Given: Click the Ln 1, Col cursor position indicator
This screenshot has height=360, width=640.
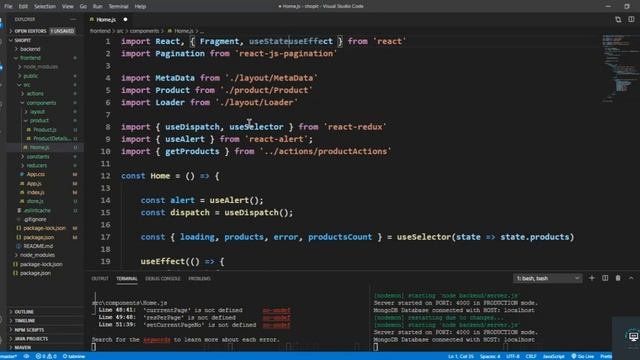Looking at the screenshot, I should click(461, 356).
